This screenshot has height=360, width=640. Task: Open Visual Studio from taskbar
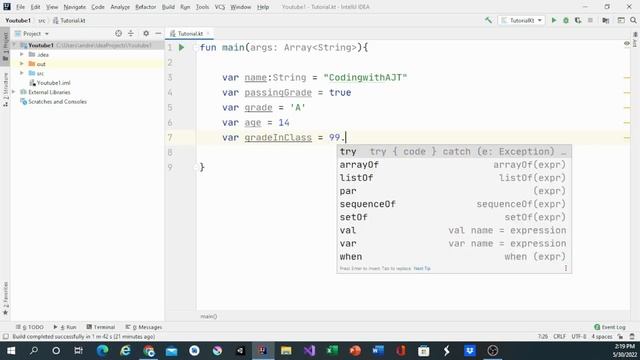tap(309, 351)
